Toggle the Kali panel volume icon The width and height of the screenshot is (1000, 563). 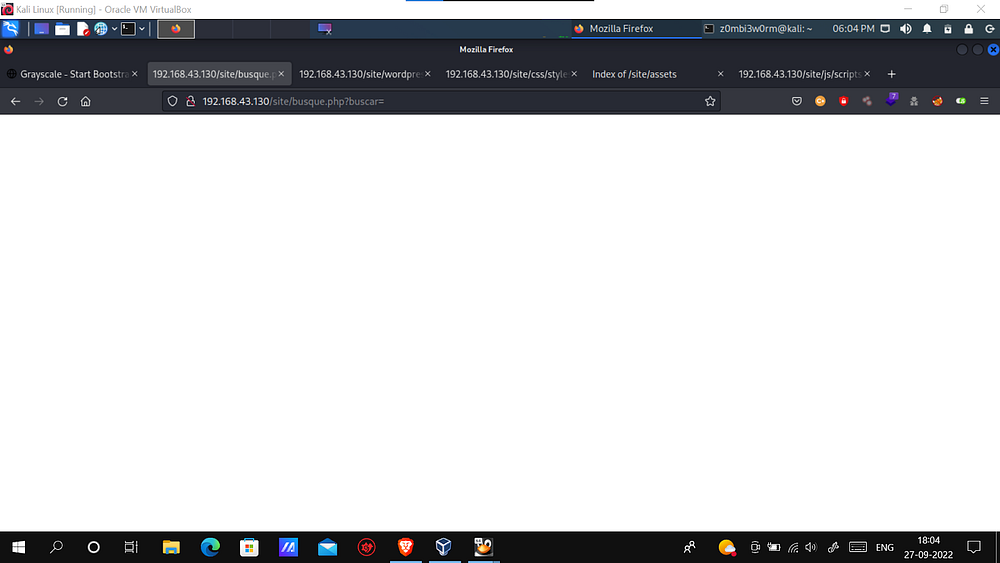point(907,29)
